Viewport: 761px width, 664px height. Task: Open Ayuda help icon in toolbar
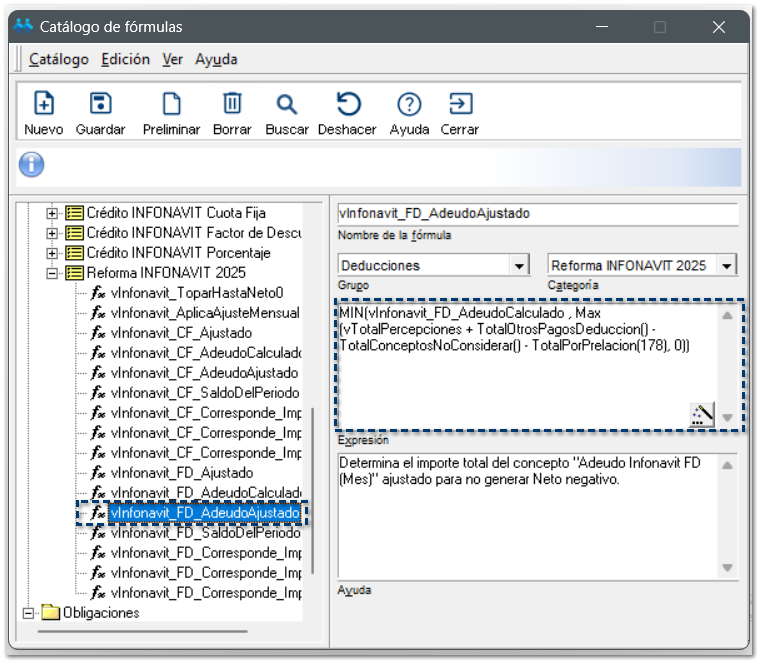tap(409, 104)
